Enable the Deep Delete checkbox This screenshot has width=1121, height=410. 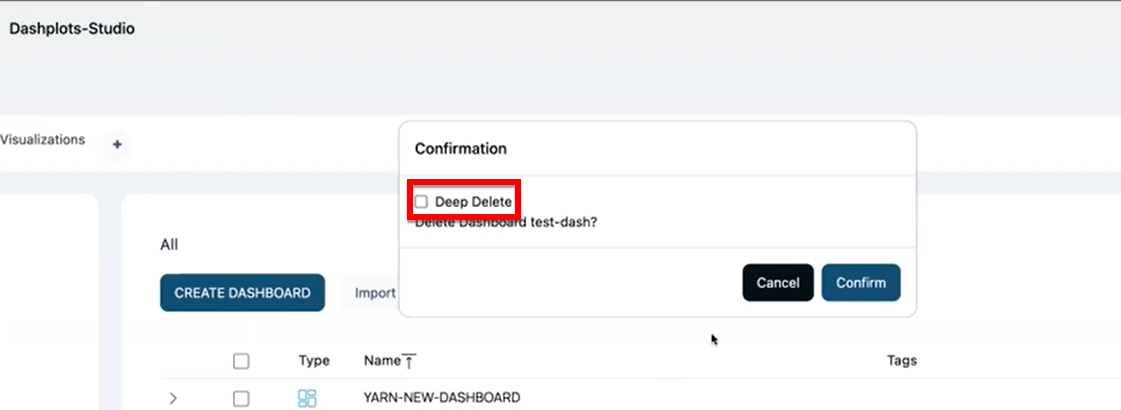click(x=421, y=202)
